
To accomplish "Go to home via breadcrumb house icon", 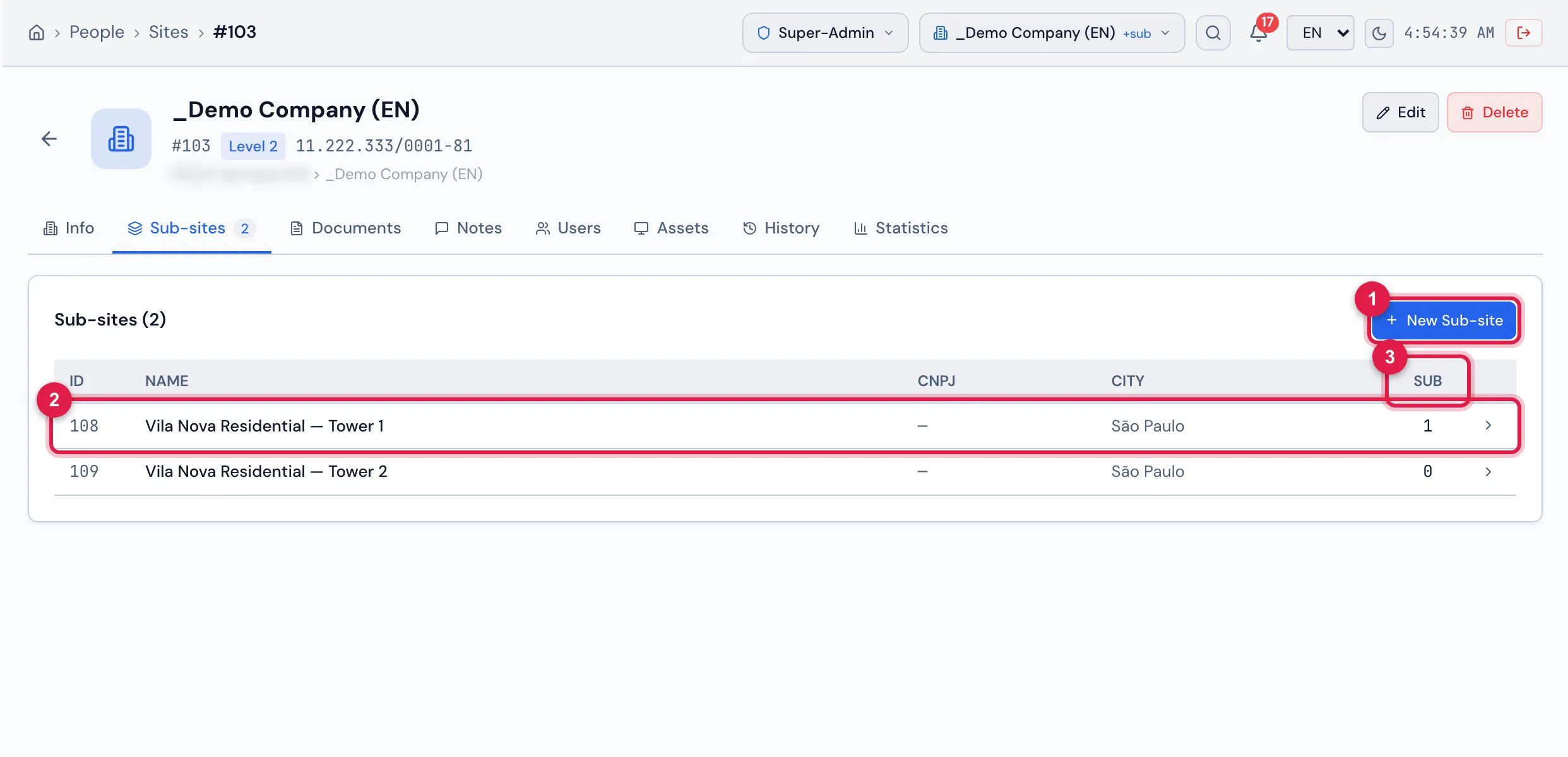I will tap(37, 33).
